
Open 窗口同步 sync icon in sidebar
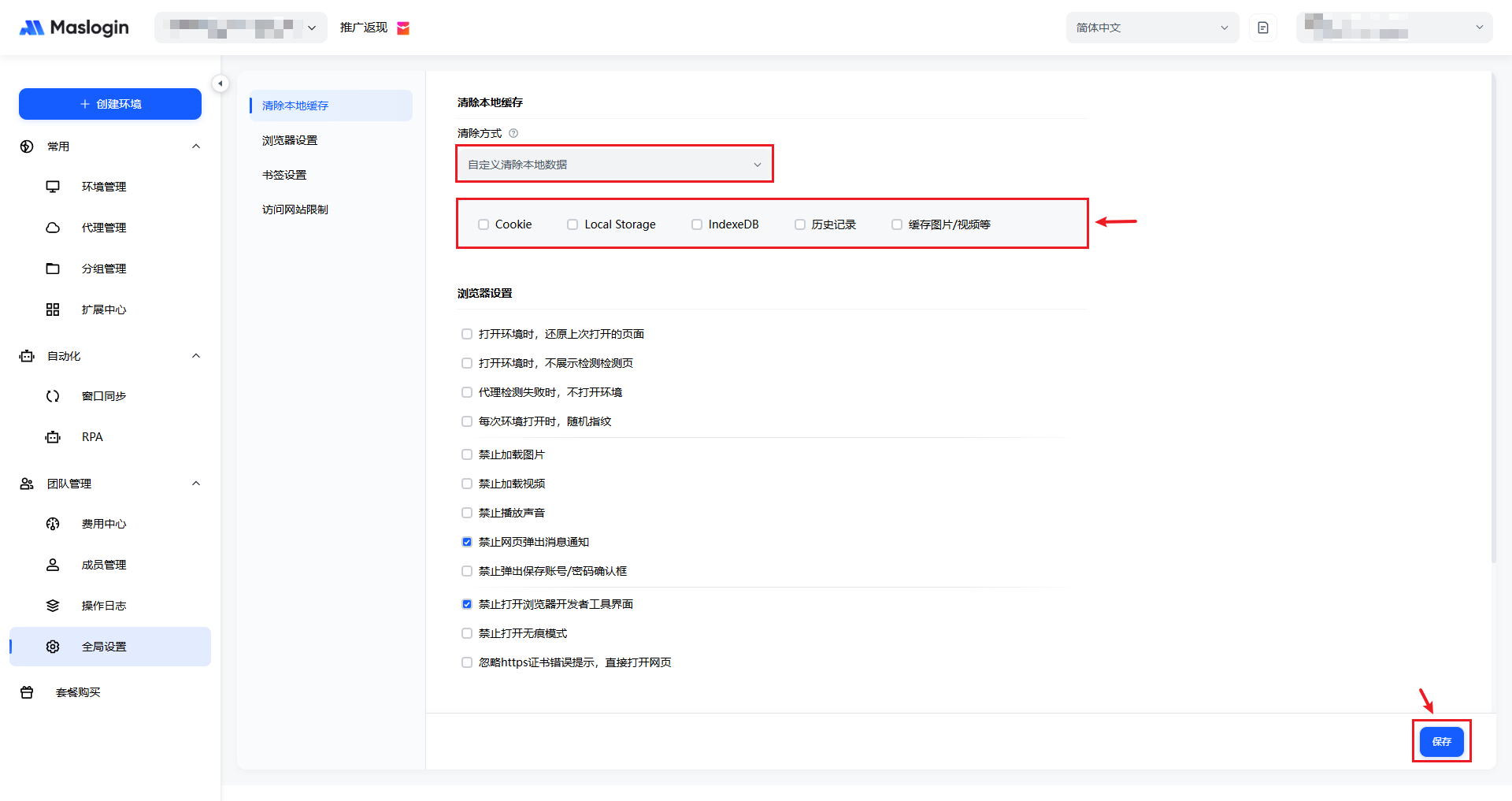click(x=53, y=396)
